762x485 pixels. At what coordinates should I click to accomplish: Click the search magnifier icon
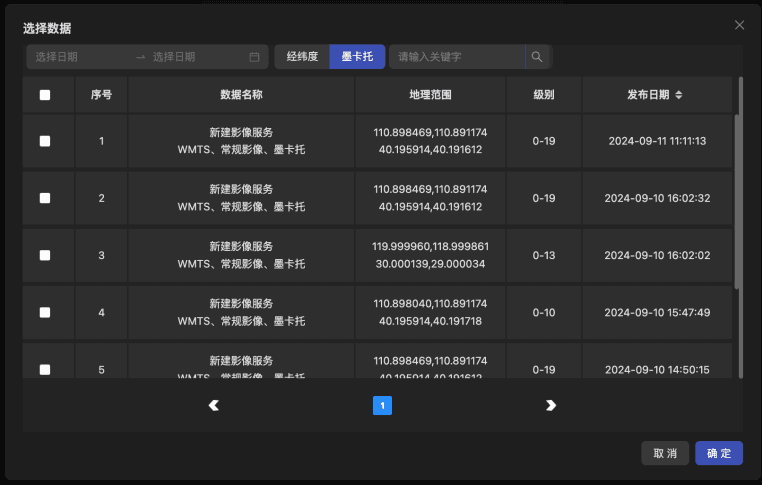(537, 57)
